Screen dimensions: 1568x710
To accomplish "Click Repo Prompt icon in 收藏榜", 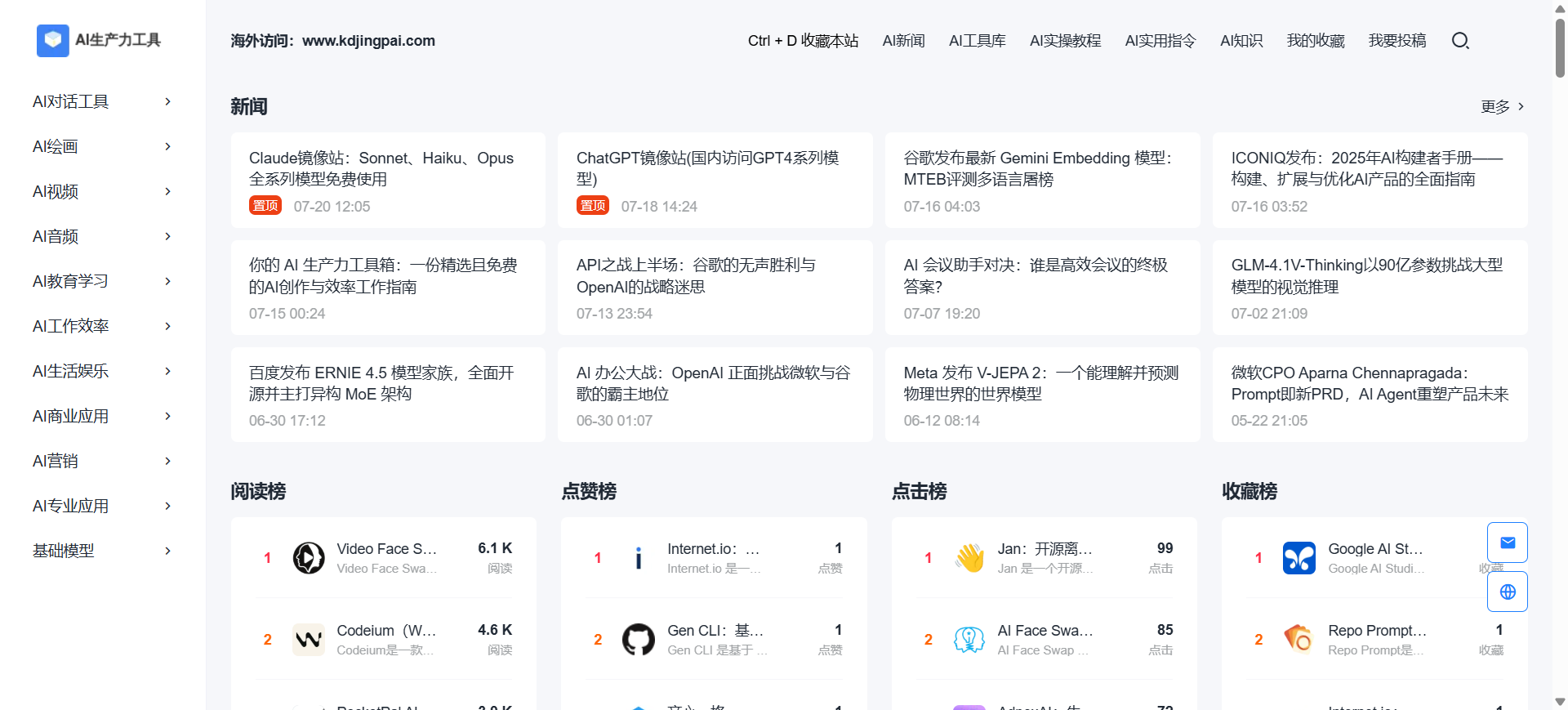I will pos(1299,640).
